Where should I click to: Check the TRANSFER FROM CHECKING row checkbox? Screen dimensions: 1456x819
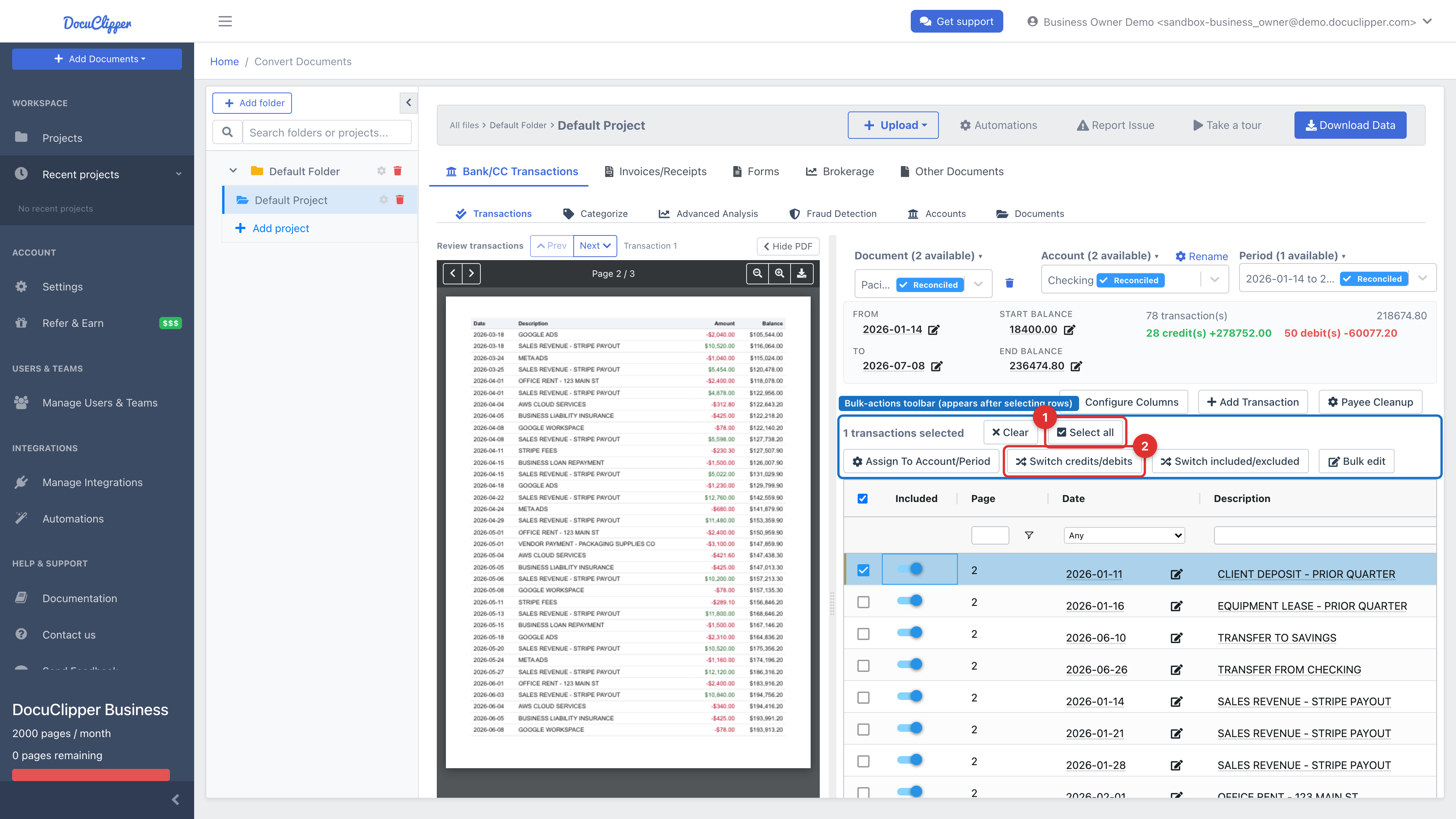pos(863,666)
